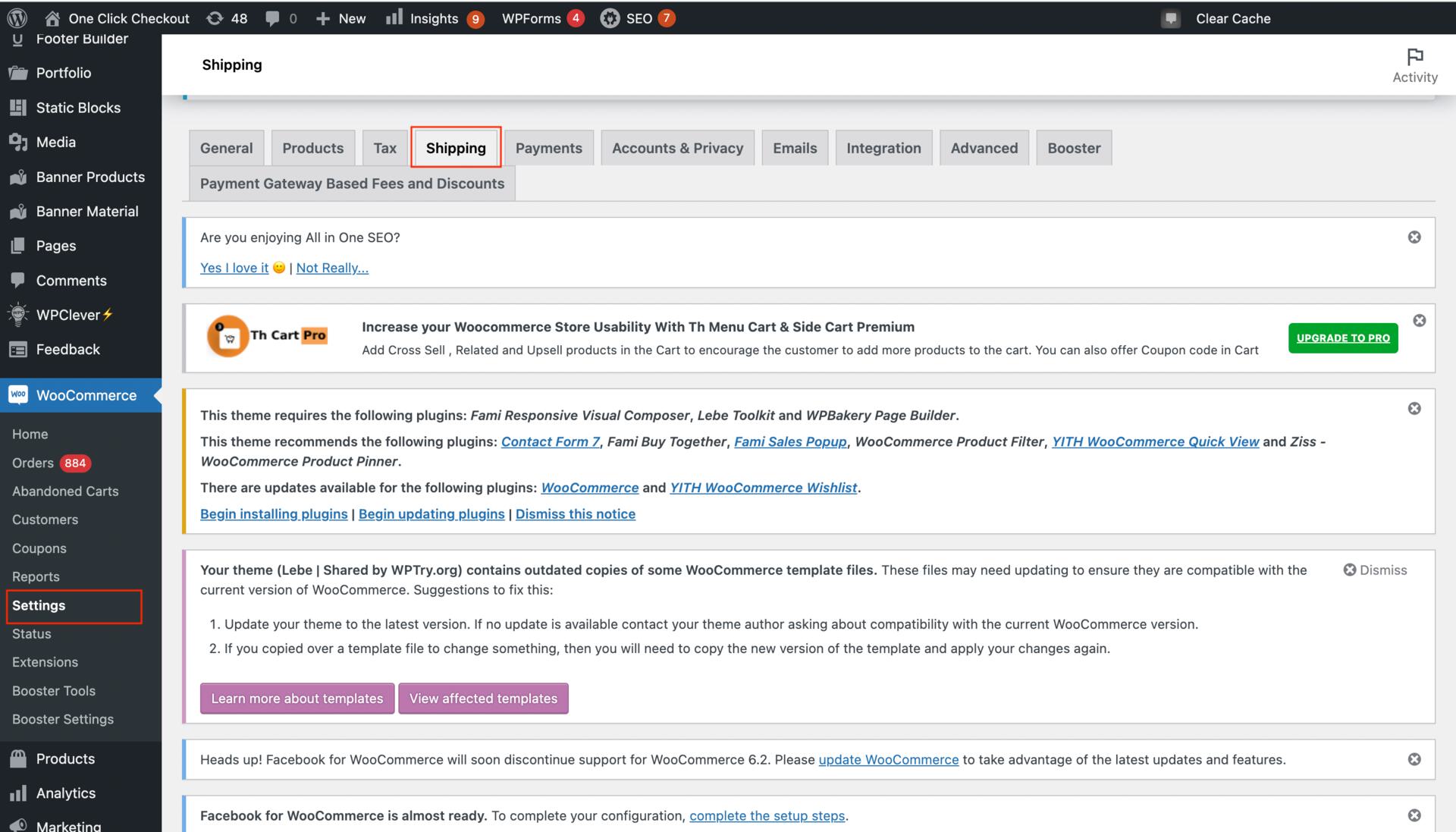This screenshot has height=832, width=1456.
Task: Click the SEO icon in admin bar
Action: click(x=610, y=19)
